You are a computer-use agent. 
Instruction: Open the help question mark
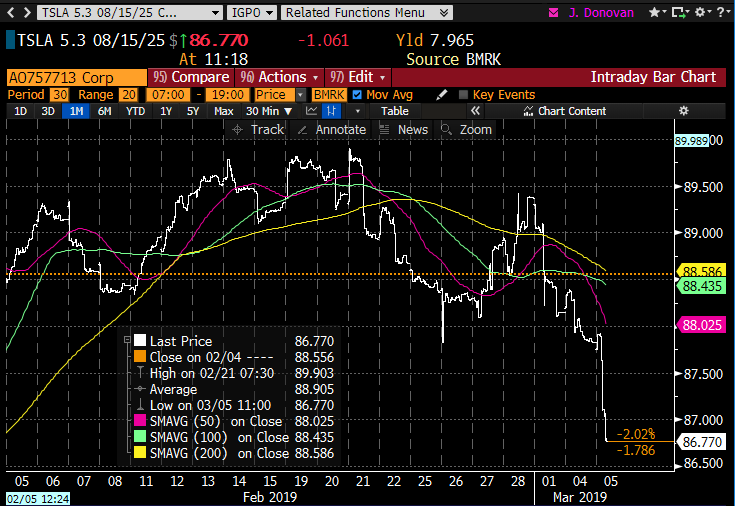pos(721,12)
